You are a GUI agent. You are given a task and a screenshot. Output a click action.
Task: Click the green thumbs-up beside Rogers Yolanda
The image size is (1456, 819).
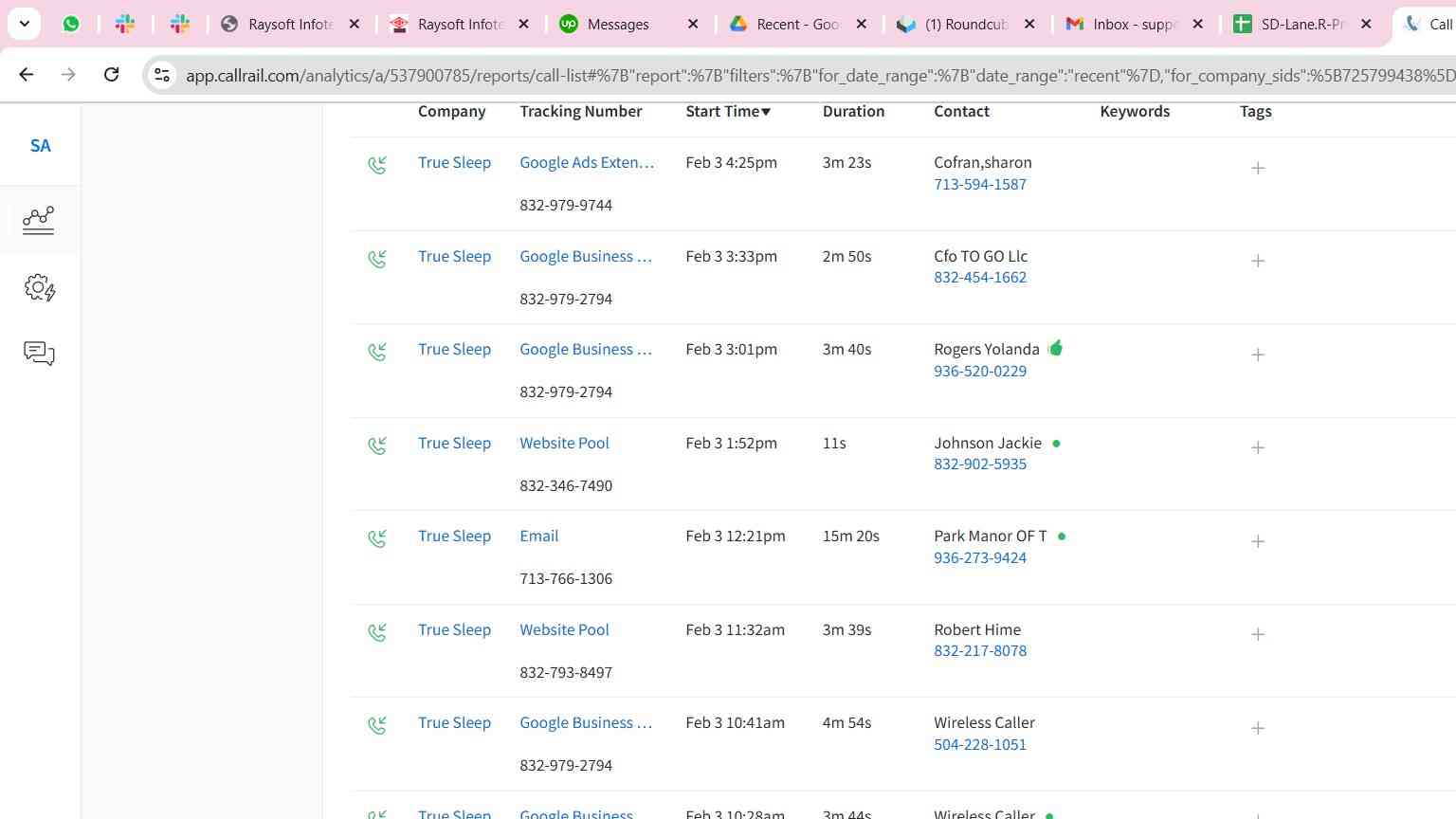(1056, 348)
